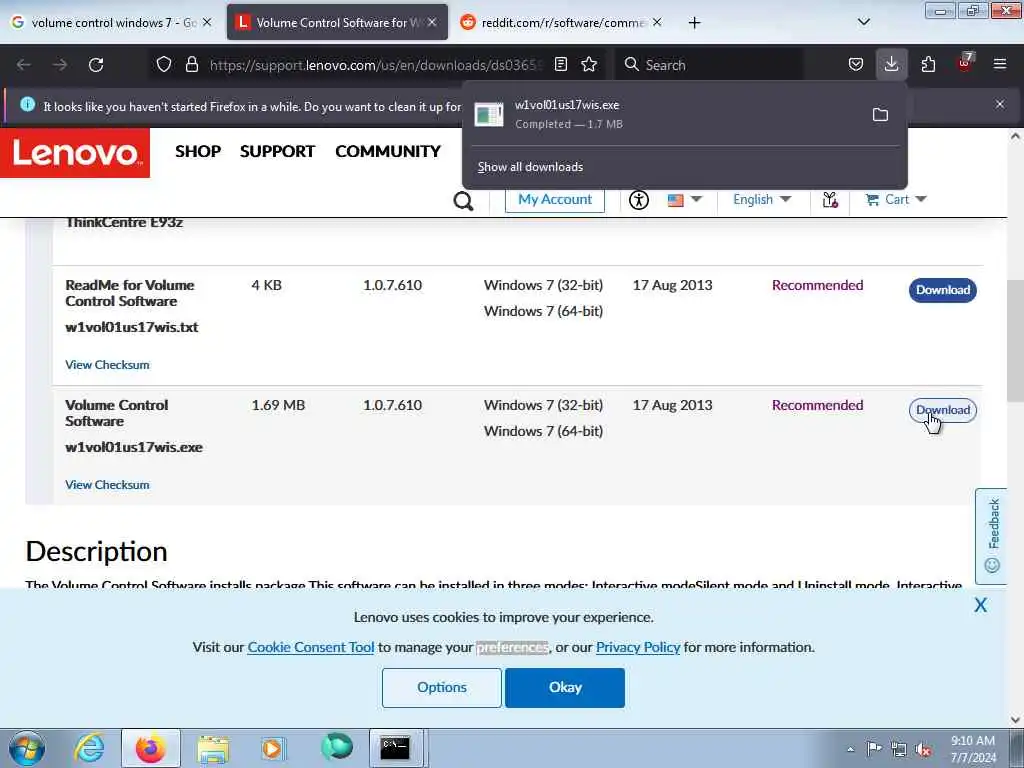Bookmark this page with the star icon
Image resolution: width=1024 pixels, height=768 pixels.
pos(589,65)
